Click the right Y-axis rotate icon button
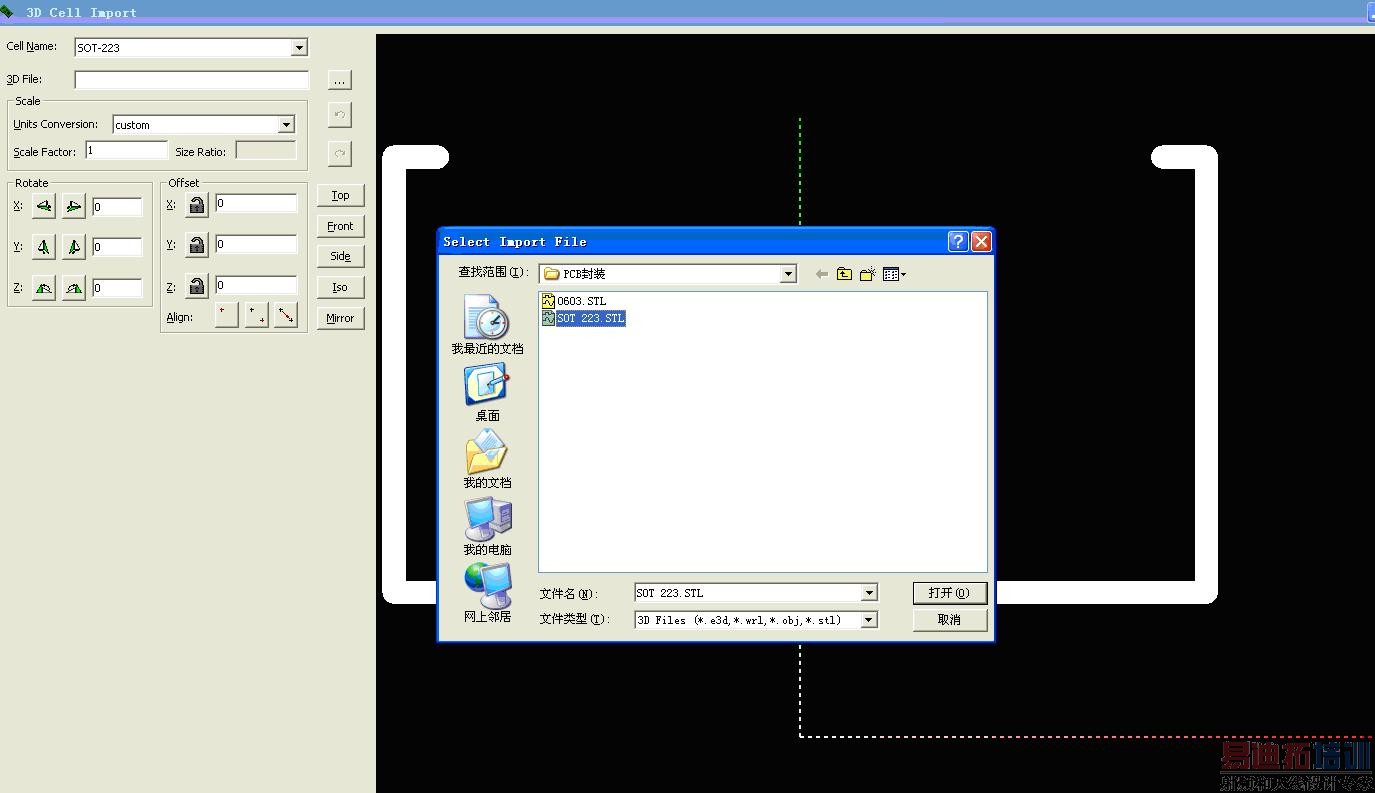The height and width of the screenshot is (793, 1375). (74, 247)
